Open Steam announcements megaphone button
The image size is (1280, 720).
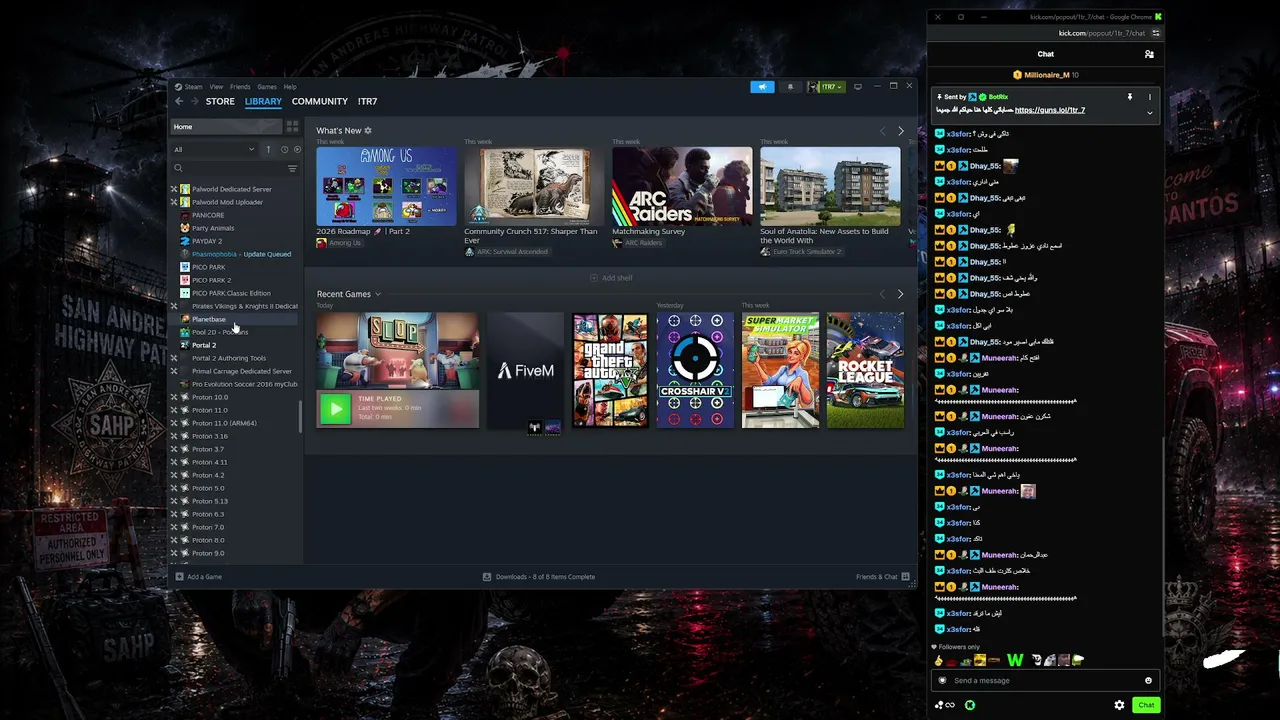click(762, 87)
